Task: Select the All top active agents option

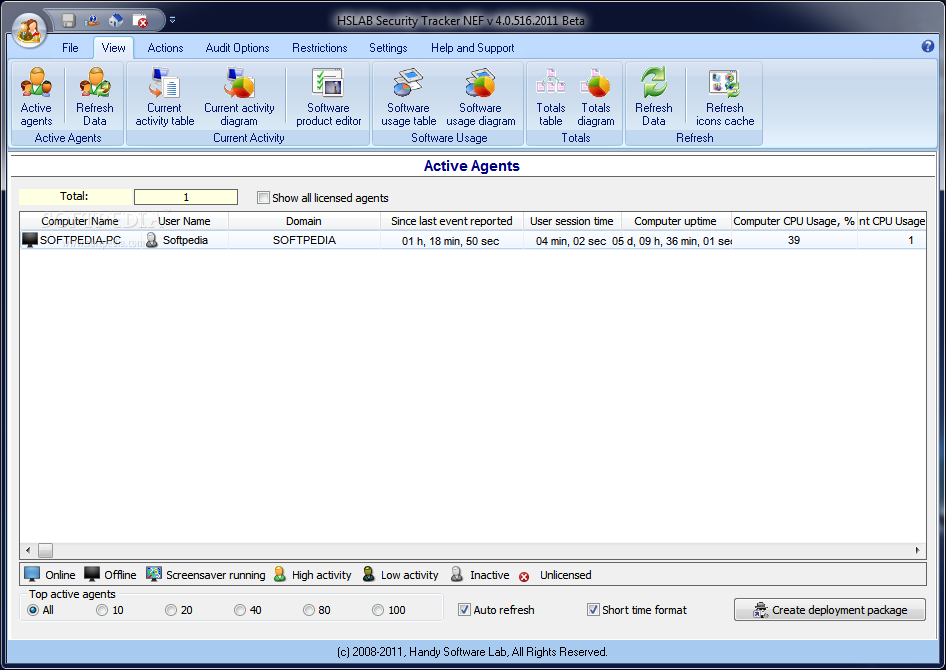Action: (33, 610)
